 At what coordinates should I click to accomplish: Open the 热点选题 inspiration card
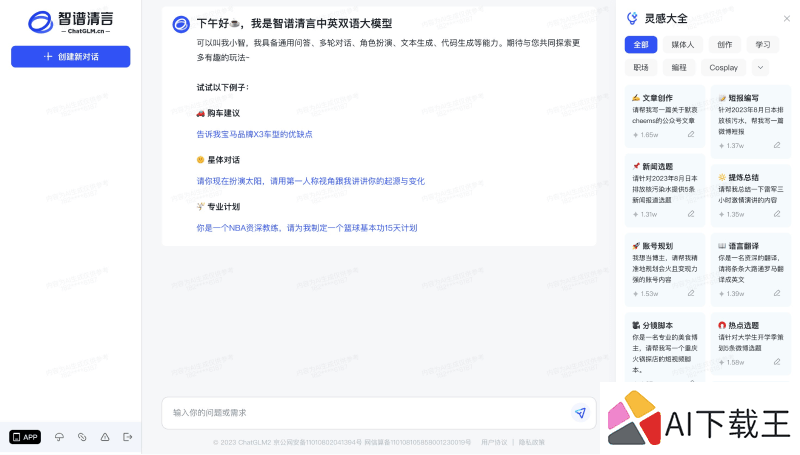click(751, 344)
